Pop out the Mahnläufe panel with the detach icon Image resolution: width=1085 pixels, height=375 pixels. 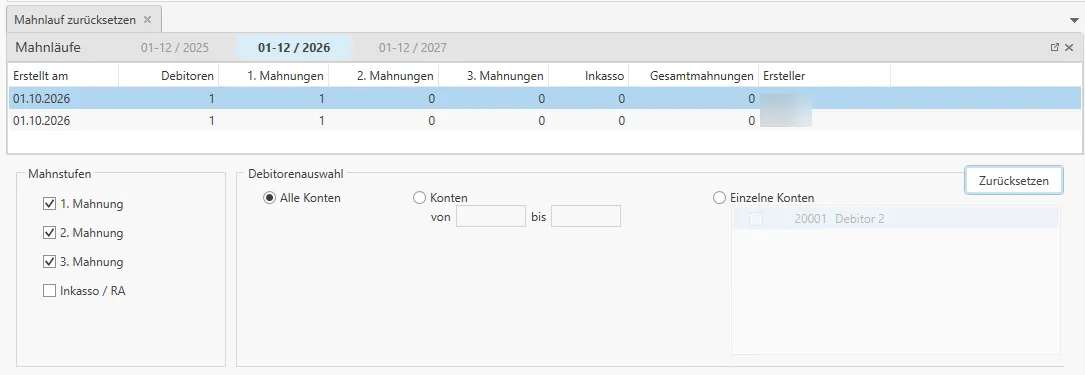(1055, 48)
